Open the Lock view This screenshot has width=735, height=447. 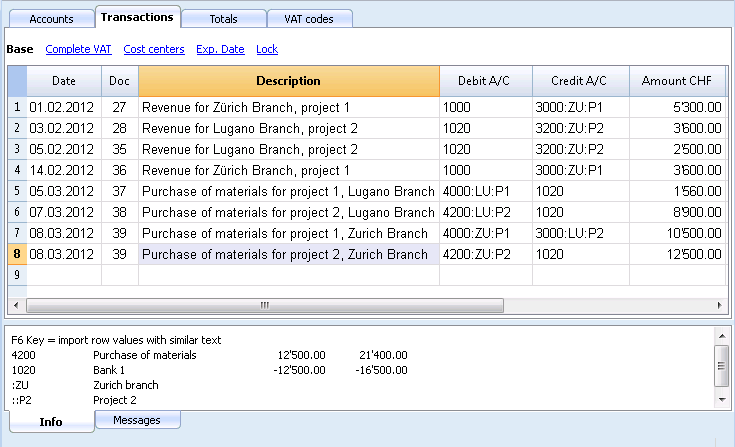[267, 49]
